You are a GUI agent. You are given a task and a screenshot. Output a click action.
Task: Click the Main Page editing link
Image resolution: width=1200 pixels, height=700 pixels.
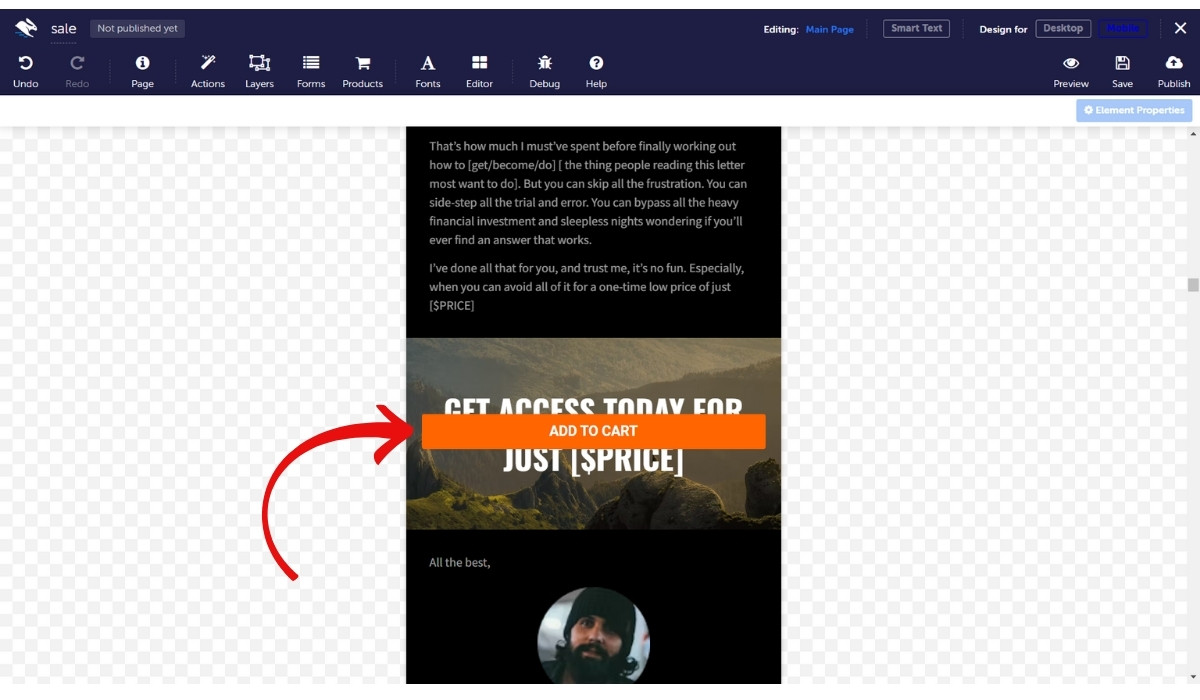[x=830, y=30]
